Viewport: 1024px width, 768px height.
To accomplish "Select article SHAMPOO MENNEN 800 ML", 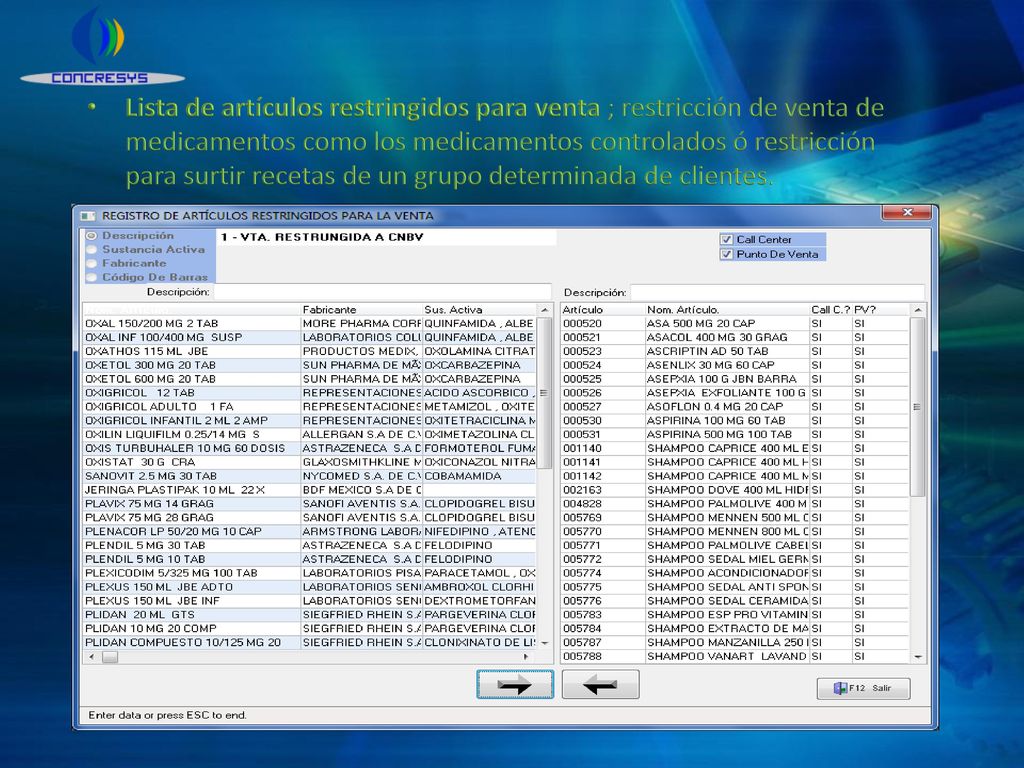I will tap(735, 532).
